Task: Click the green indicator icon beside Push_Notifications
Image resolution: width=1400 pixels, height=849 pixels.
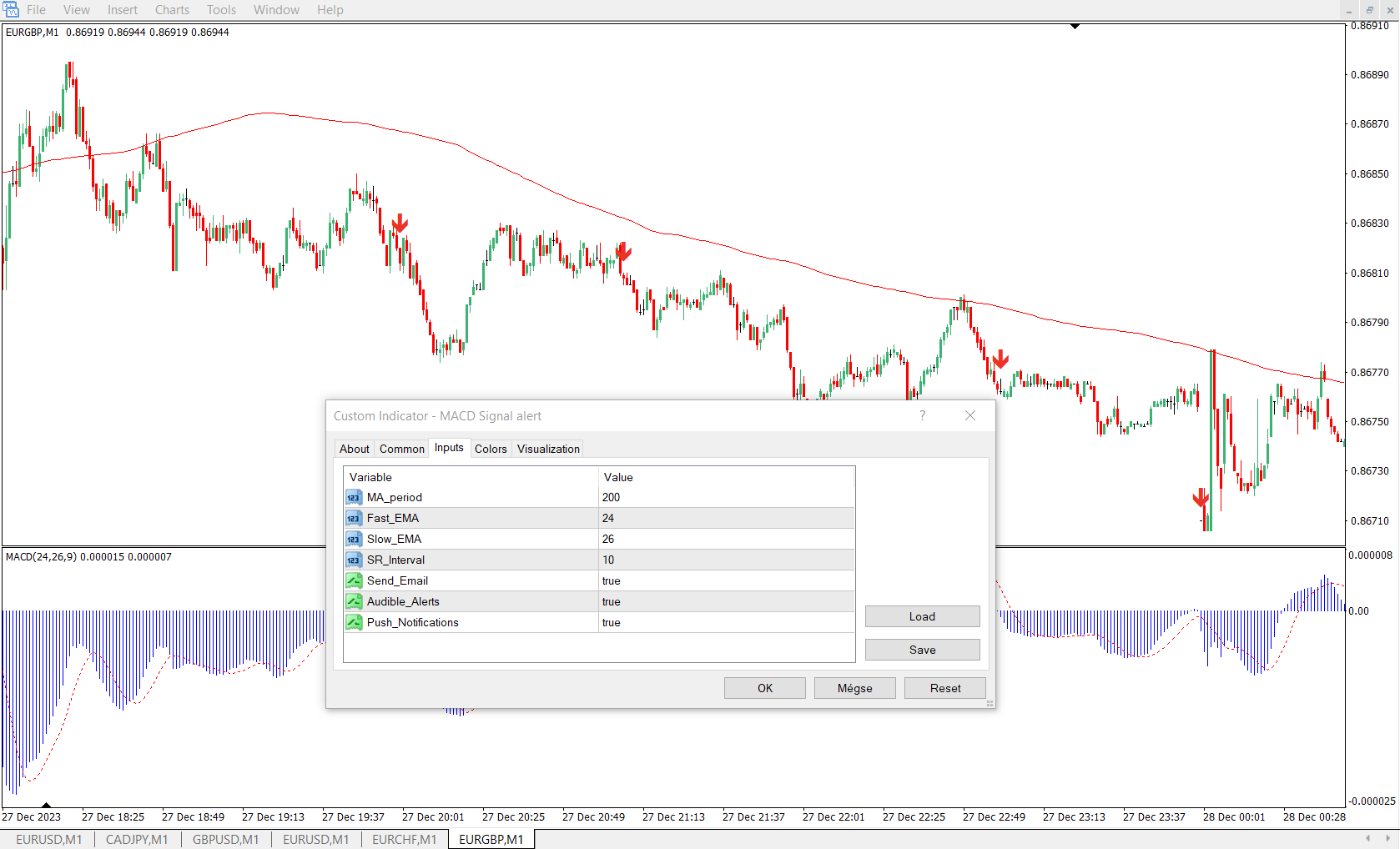Action: [353, 622]
